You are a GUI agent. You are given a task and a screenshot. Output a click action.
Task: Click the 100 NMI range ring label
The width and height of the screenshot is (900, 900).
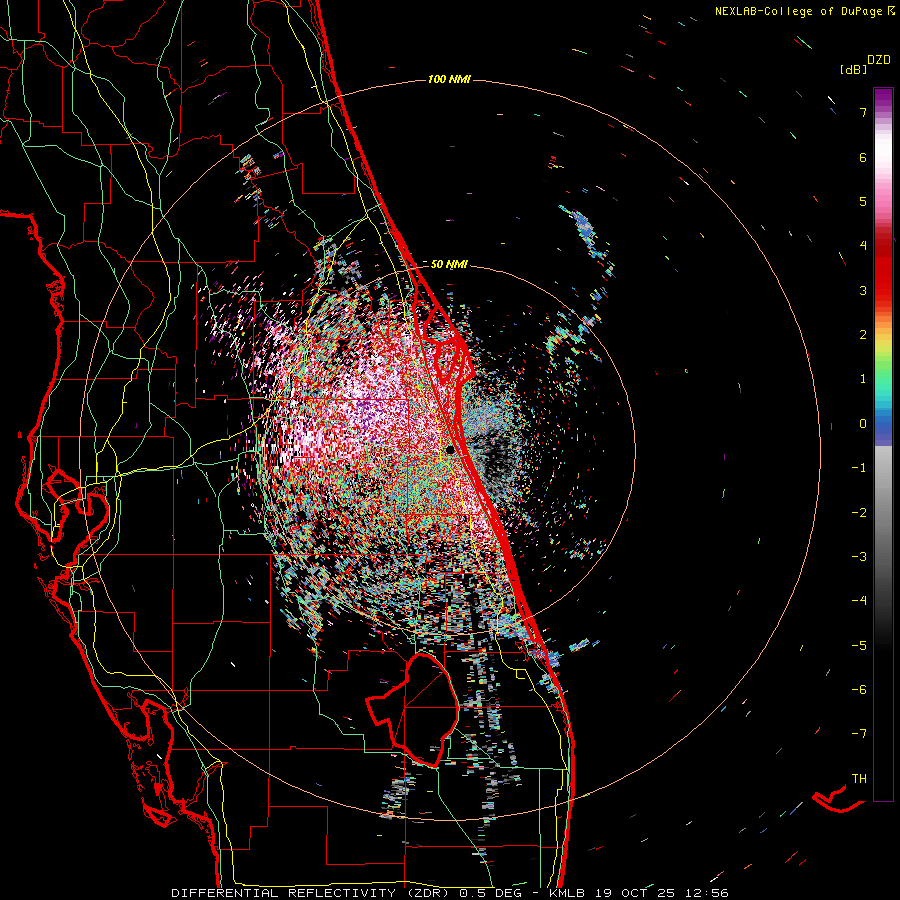pyautogui.click(x=449, y=79)
